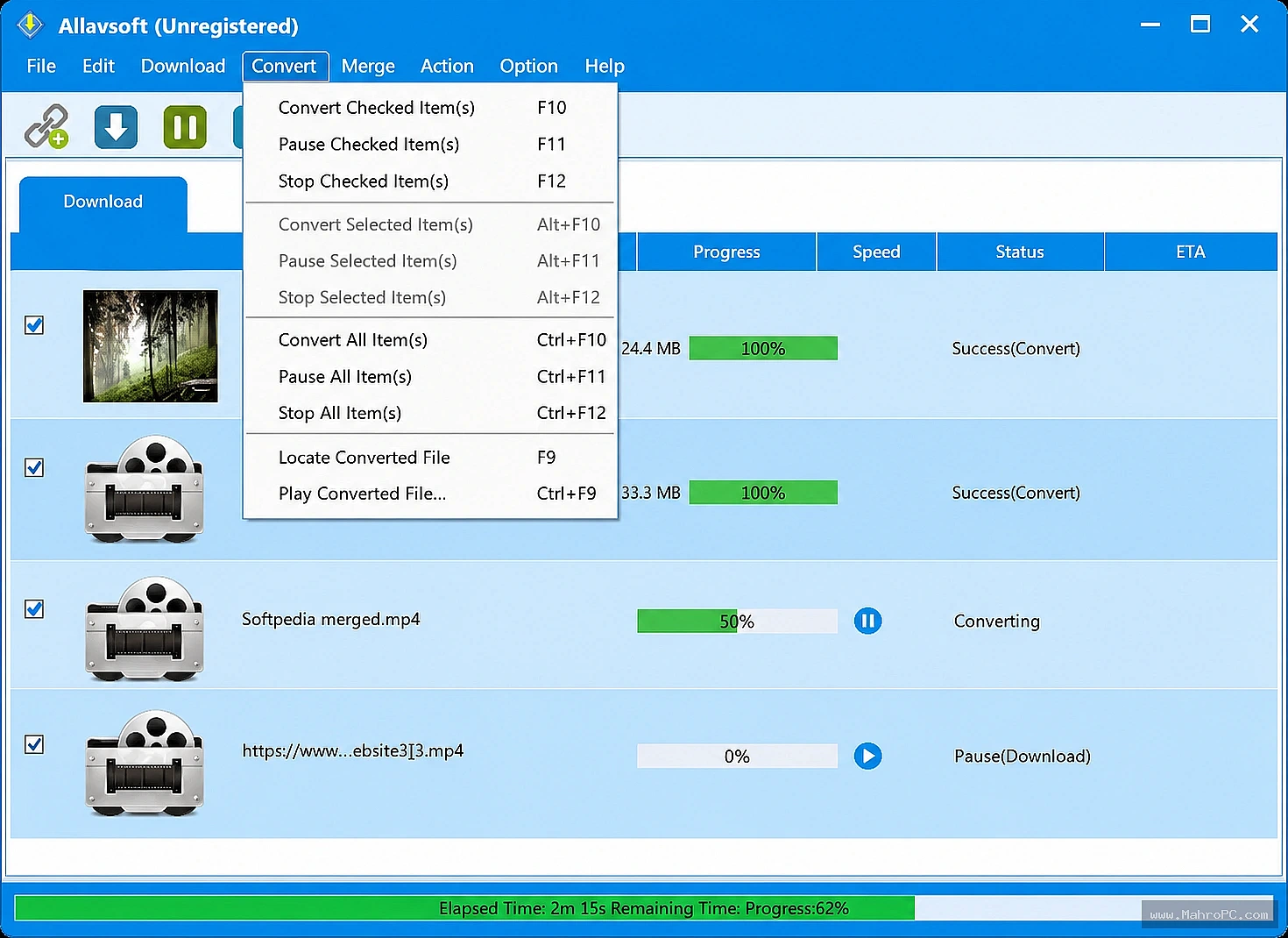Minimize the Allavsoft window
Image resolution: width=1288 pixels, height=938 pixels.
click(x=1150, y=25)
